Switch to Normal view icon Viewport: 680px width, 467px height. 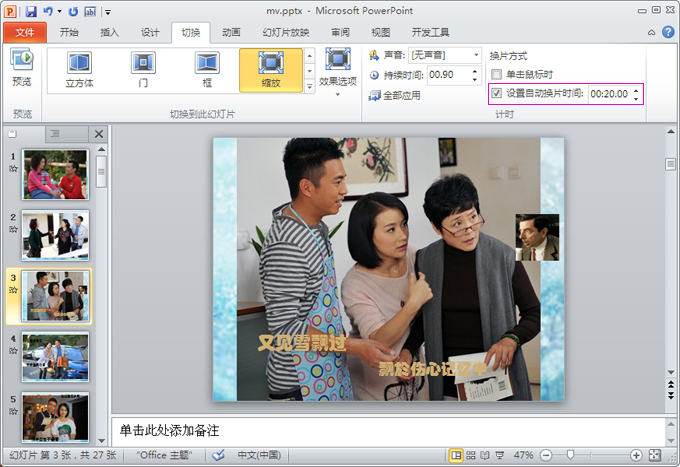click(456, 455)
